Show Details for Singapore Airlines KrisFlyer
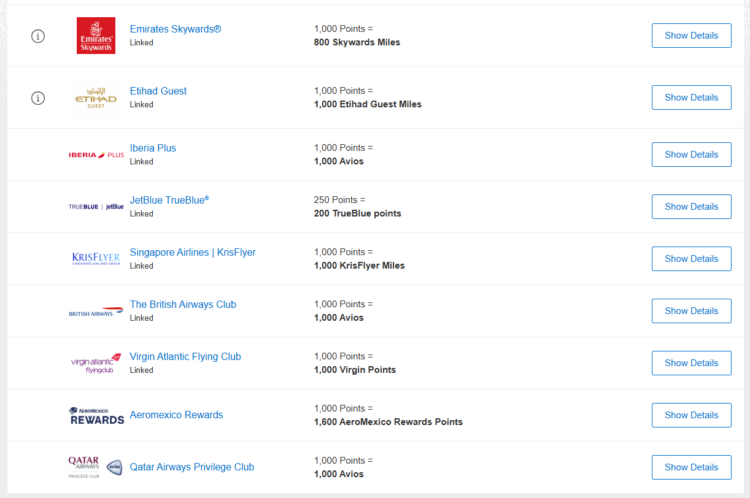The height and width of the screenshot is (498, 750). 691,259
